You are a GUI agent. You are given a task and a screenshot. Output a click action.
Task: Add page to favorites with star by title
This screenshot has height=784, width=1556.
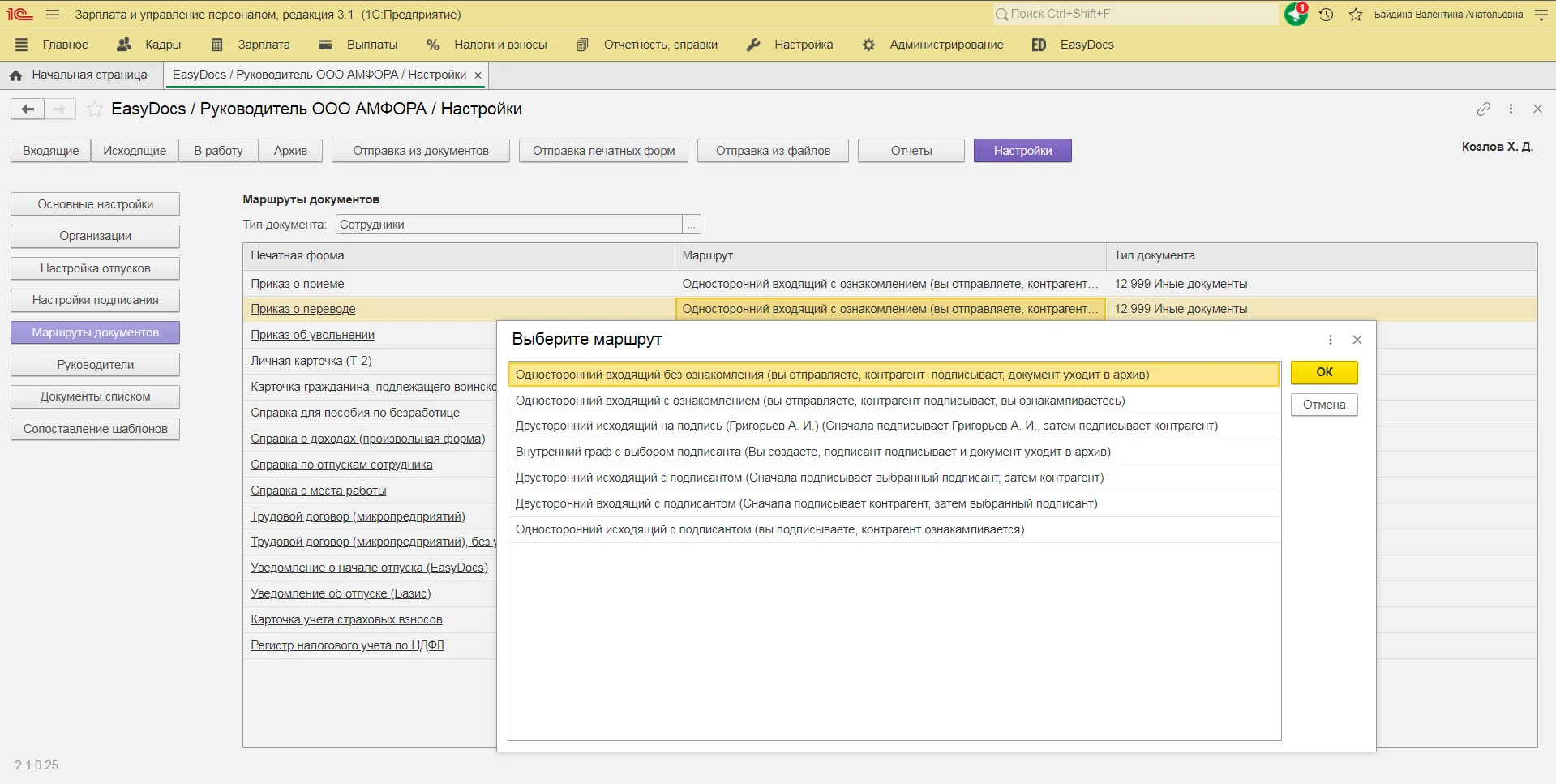point(95,109)
